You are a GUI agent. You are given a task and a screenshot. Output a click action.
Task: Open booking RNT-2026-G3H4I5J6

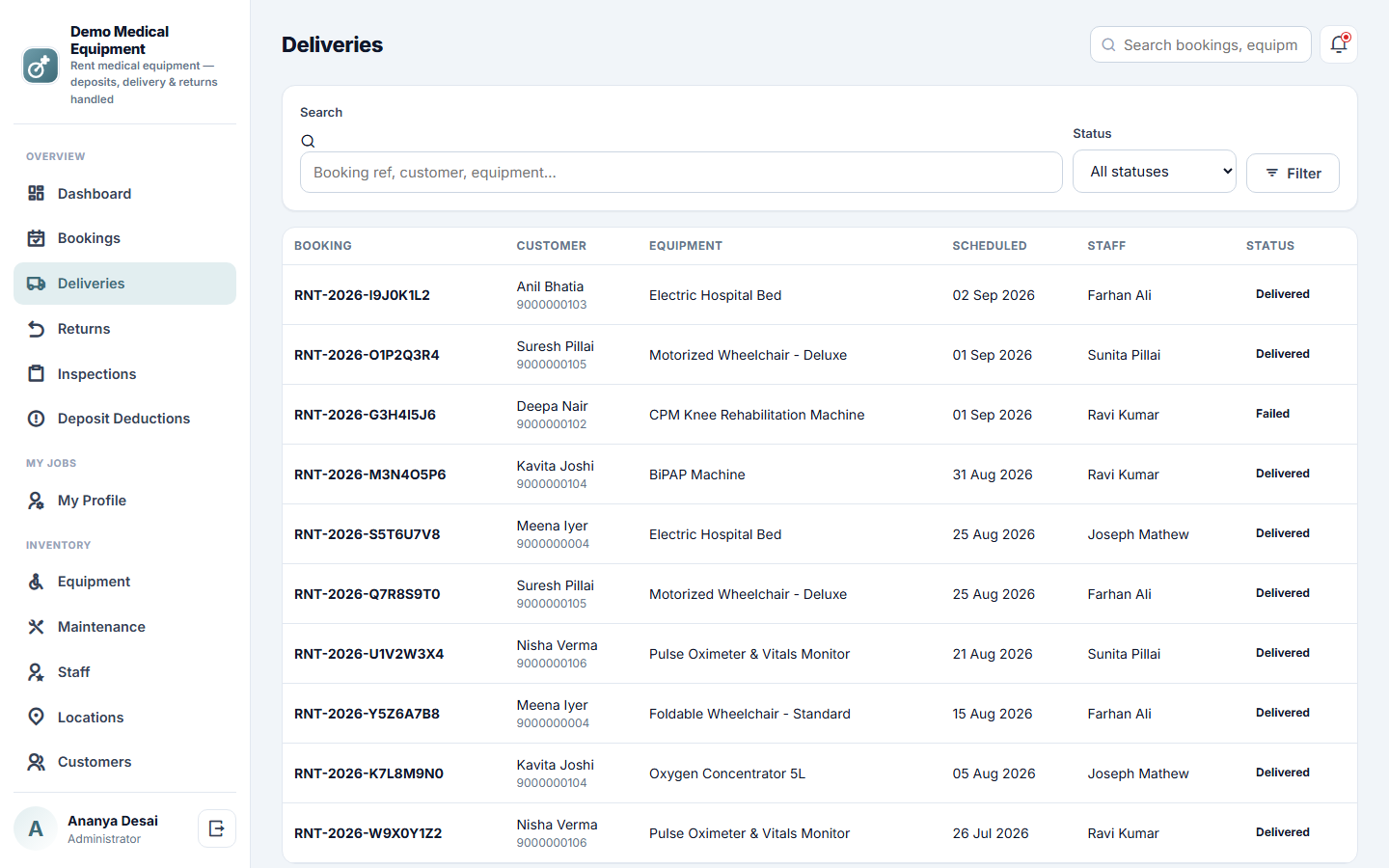[x=365, y=415]
